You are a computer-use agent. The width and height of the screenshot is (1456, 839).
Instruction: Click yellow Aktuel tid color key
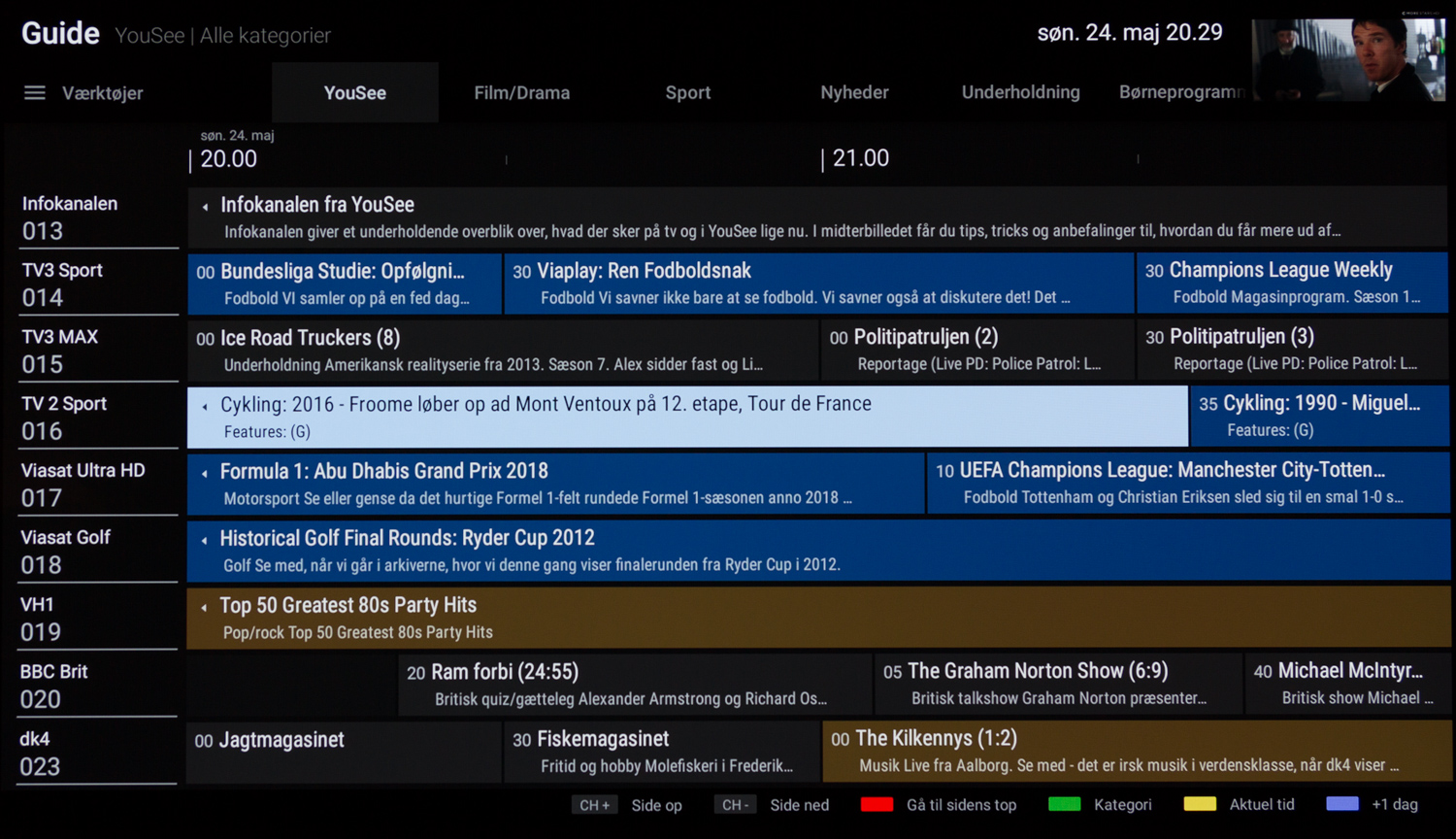pyautogui.click(x=1200, y=804)
